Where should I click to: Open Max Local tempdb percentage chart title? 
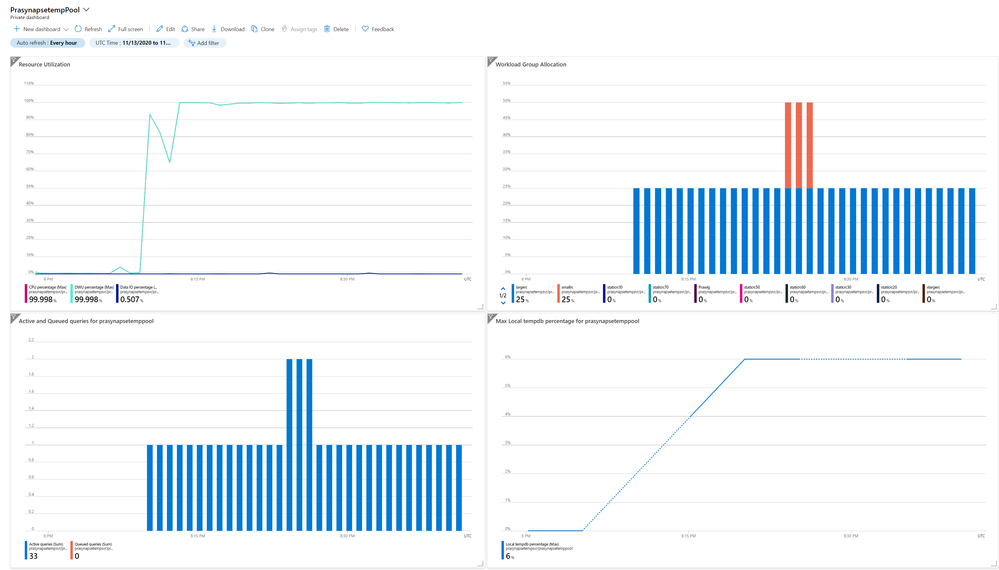click(x=567, y=321)
